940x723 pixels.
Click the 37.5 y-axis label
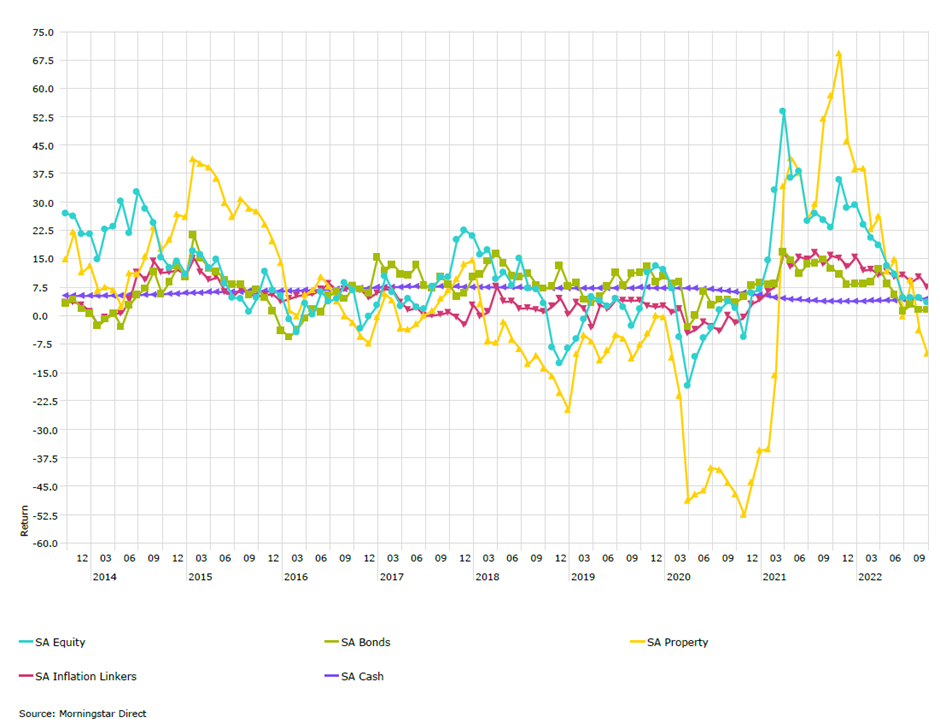tap(43, 174)
